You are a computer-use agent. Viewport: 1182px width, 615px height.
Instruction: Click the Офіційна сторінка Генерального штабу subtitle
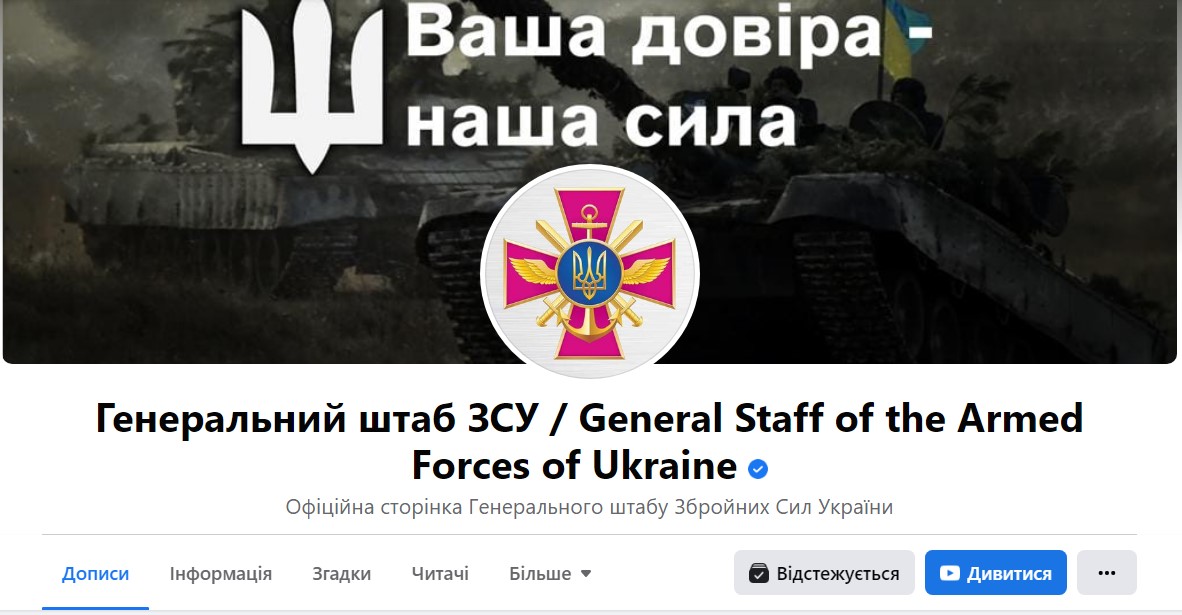(589, 506)
